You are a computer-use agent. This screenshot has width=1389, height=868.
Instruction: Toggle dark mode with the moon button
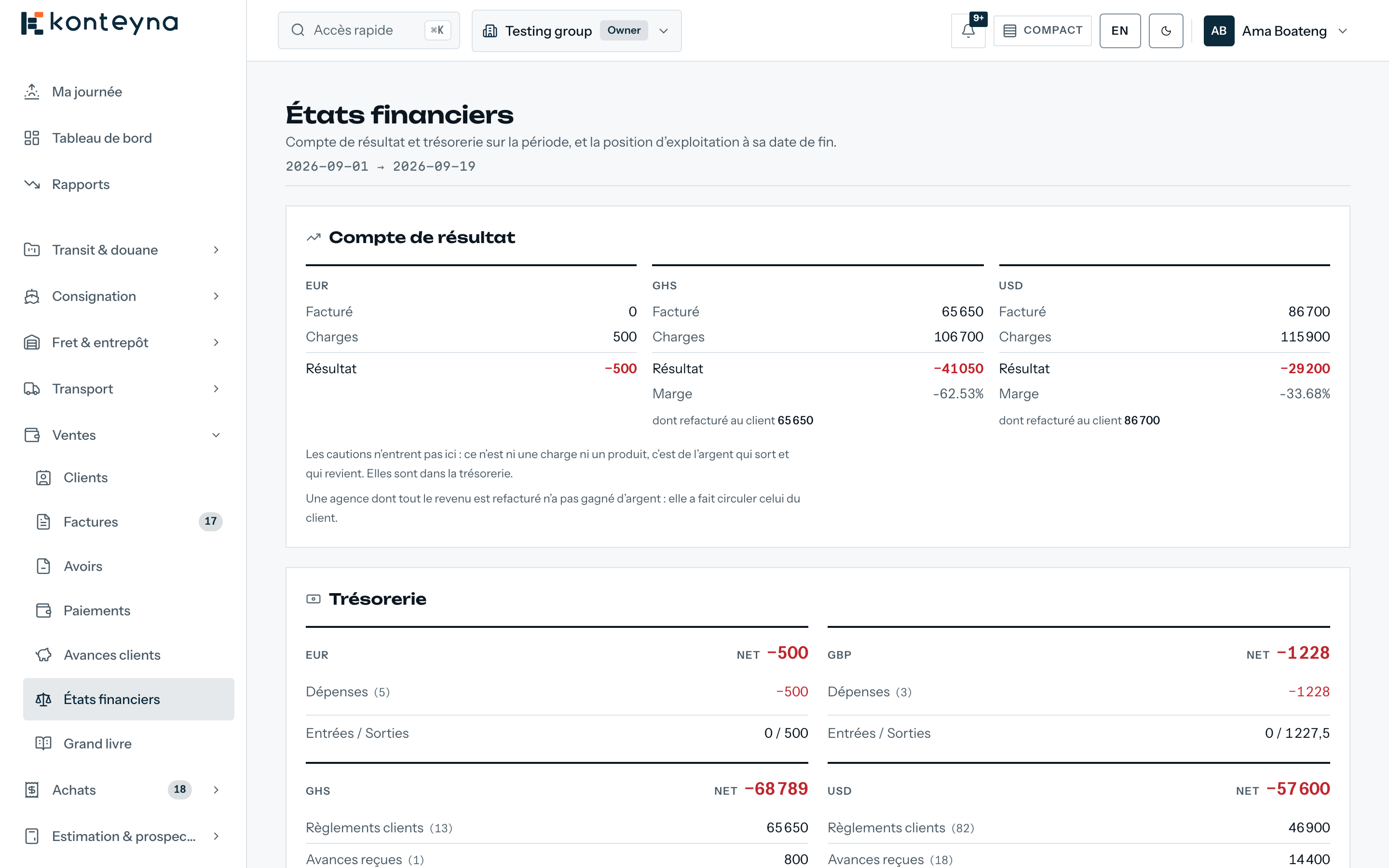tap(1166, 31)
